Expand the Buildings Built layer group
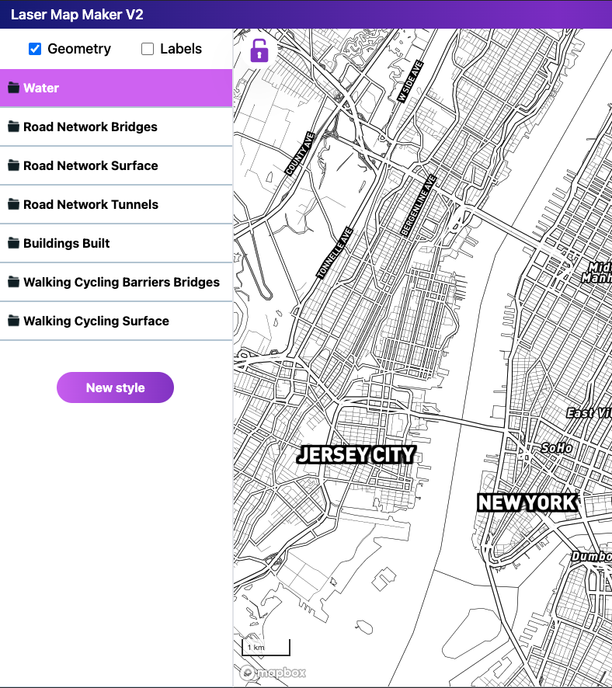The image size is (612, 688). point(116,243)
